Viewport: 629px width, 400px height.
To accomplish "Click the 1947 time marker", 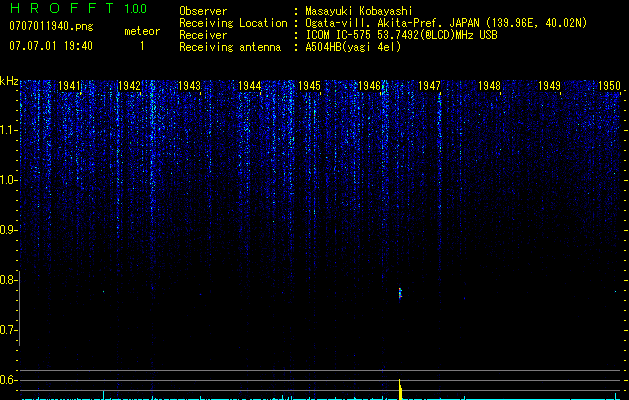I will (429, 86).
